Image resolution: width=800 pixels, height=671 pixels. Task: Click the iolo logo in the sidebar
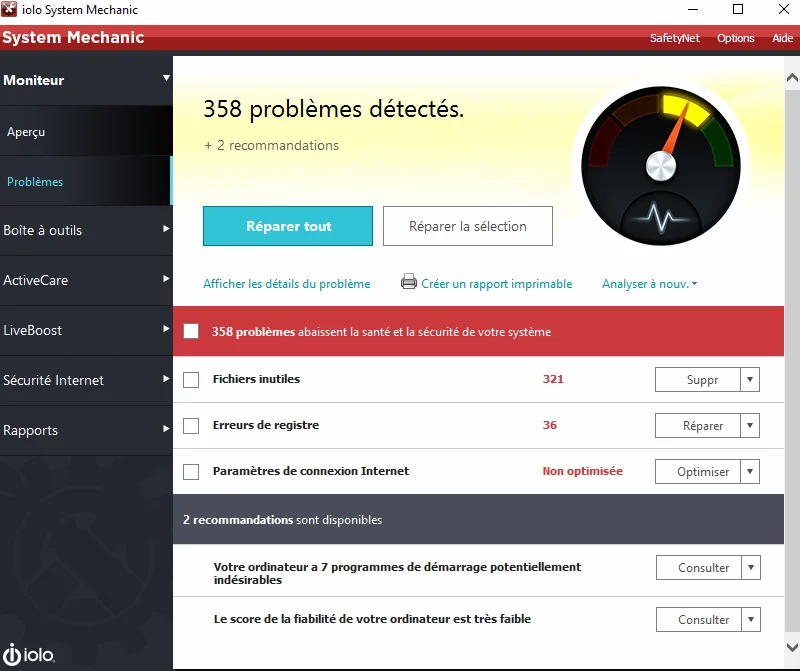tap(28, 654)
